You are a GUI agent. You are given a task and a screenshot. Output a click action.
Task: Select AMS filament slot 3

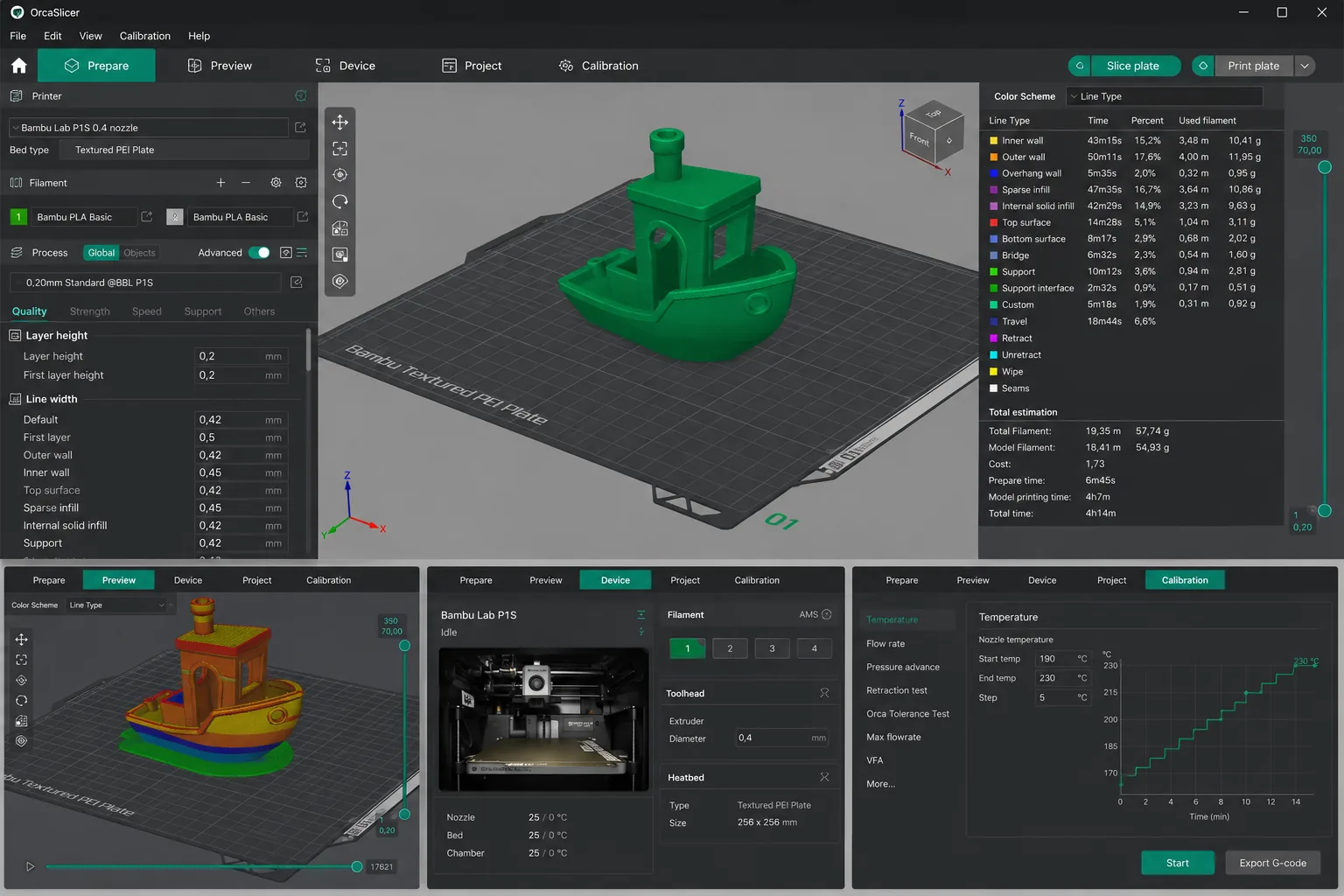tap(772, 648)
